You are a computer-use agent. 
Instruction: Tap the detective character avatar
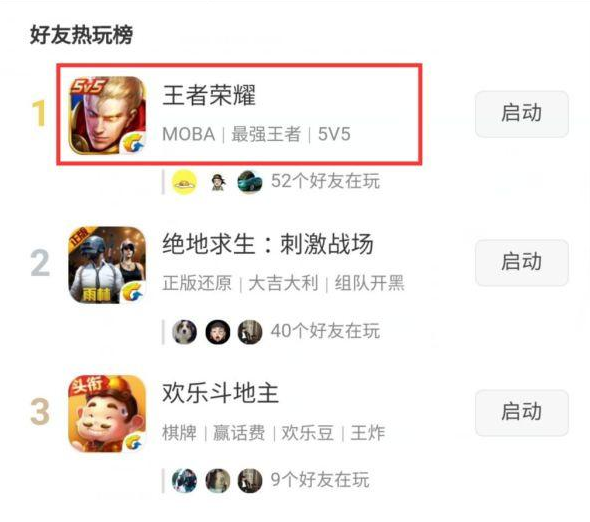217,182
